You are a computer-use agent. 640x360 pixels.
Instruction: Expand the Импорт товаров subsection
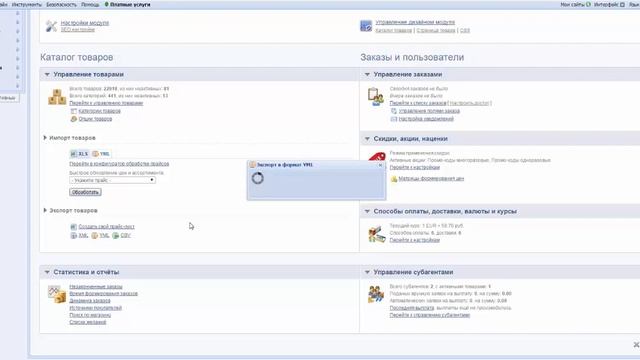coord(45,138)
